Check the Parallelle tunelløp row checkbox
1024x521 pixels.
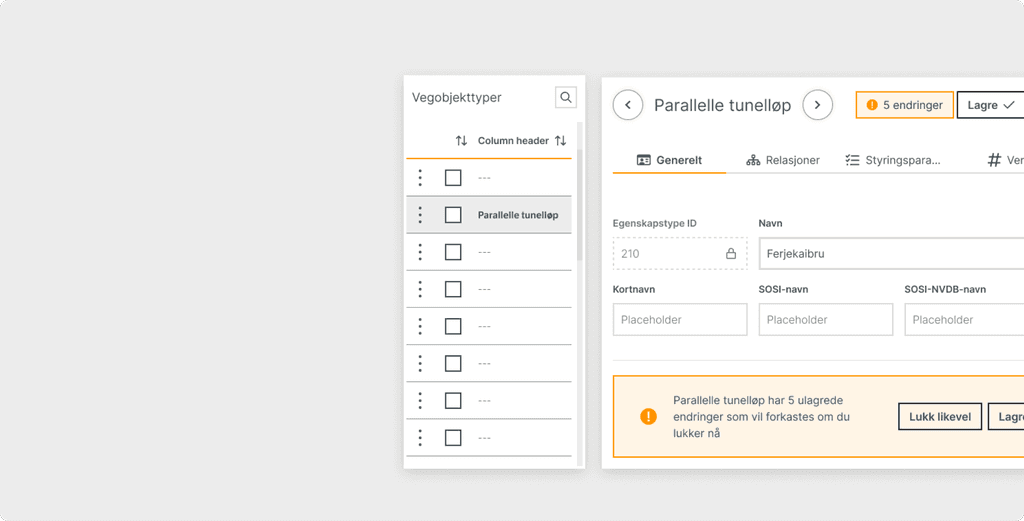(453, 215)
